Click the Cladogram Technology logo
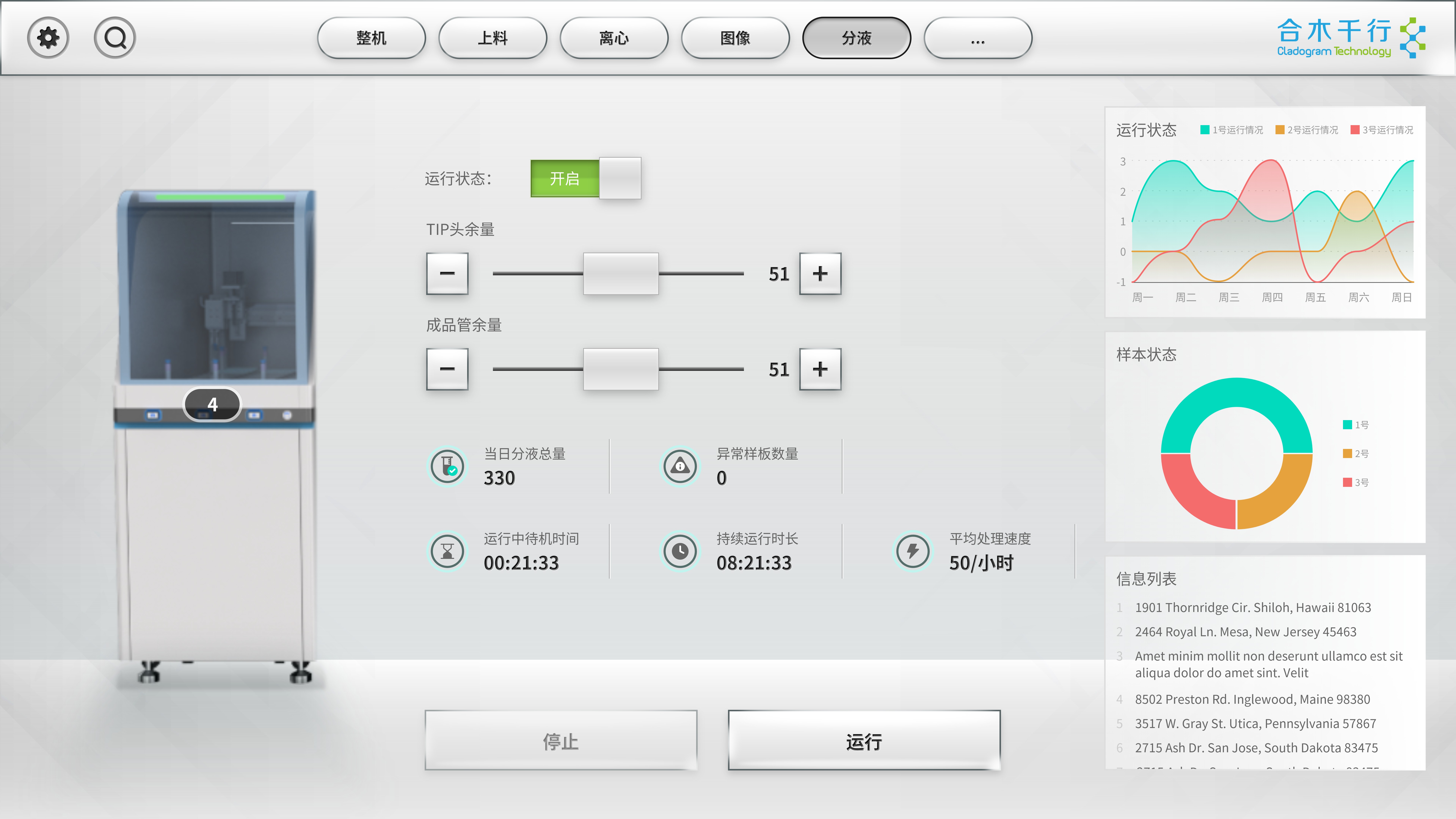 coord(1351,38)
